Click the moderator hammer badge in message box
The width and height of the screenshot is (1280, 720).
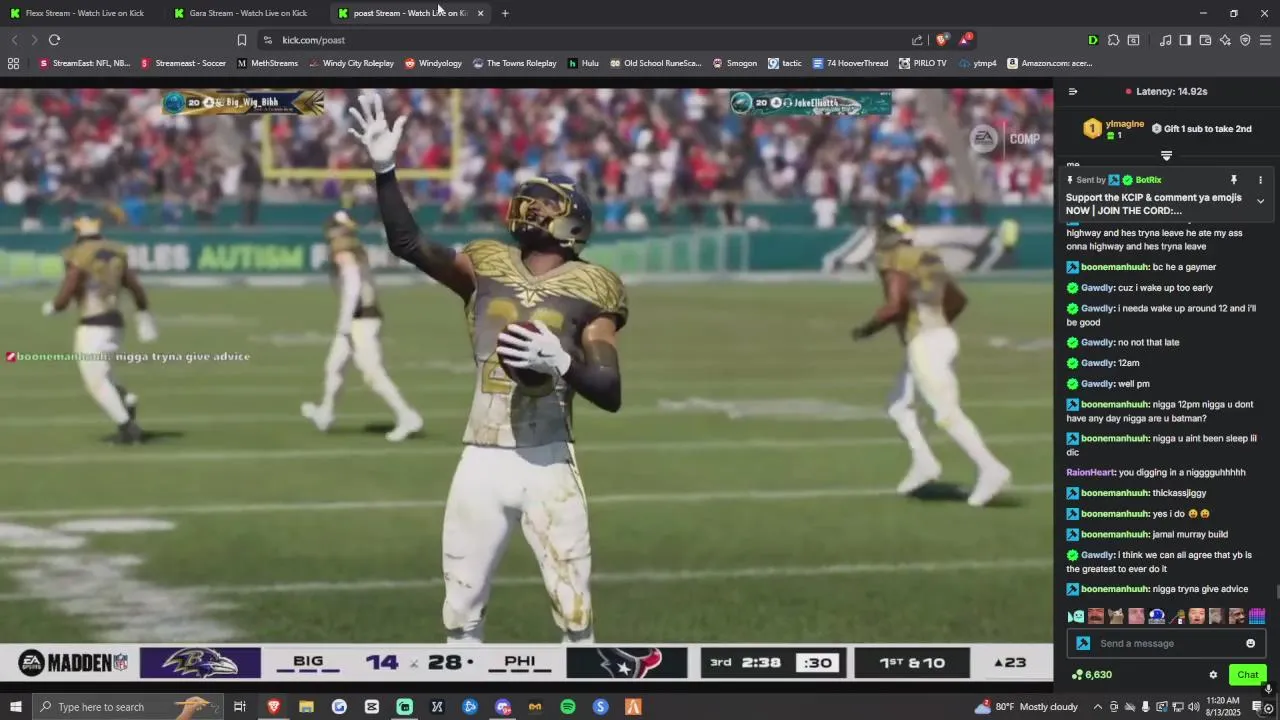[x=1082, y=643]
